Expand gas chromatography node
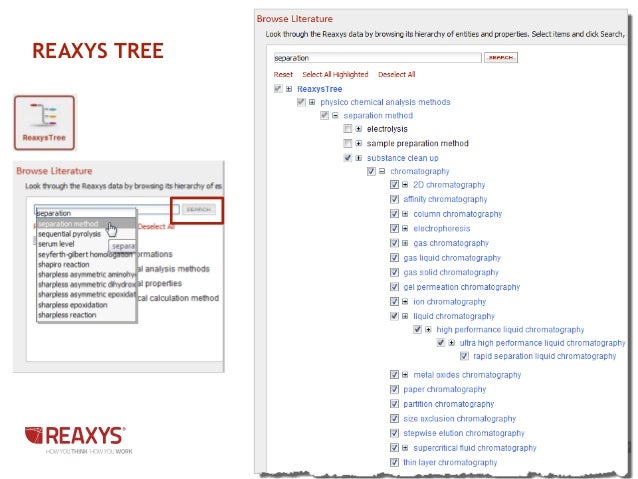The image size is (638, 479). (x=405, y=243)
